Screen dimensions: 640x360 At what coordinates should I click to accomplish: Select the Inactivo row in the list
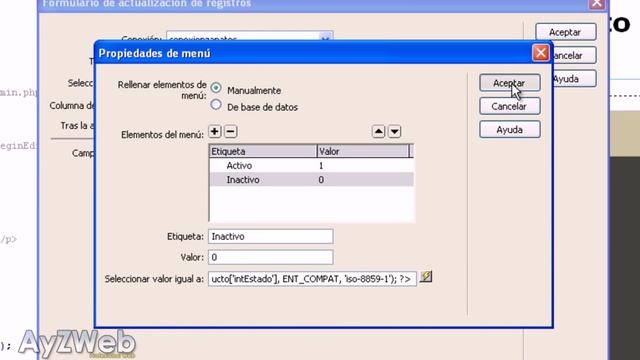pyautogui.click(x=311, y=180)
